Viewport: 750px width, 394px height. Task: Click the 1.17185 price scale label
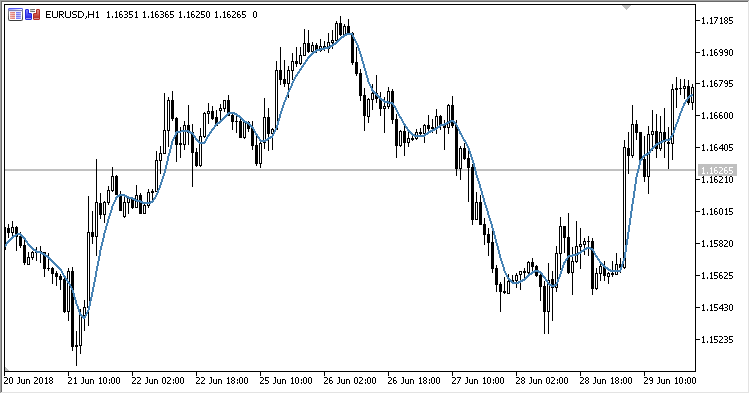pyautogui.click(x=717, y=21)
